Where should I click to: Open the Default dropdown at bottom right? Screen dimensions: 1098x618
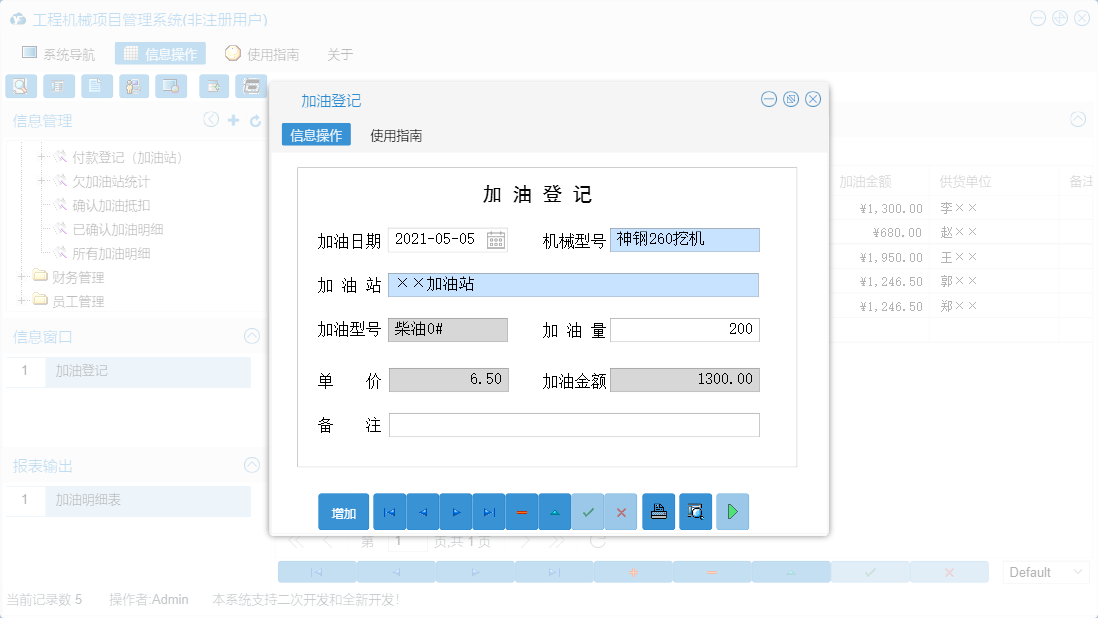1045,571
